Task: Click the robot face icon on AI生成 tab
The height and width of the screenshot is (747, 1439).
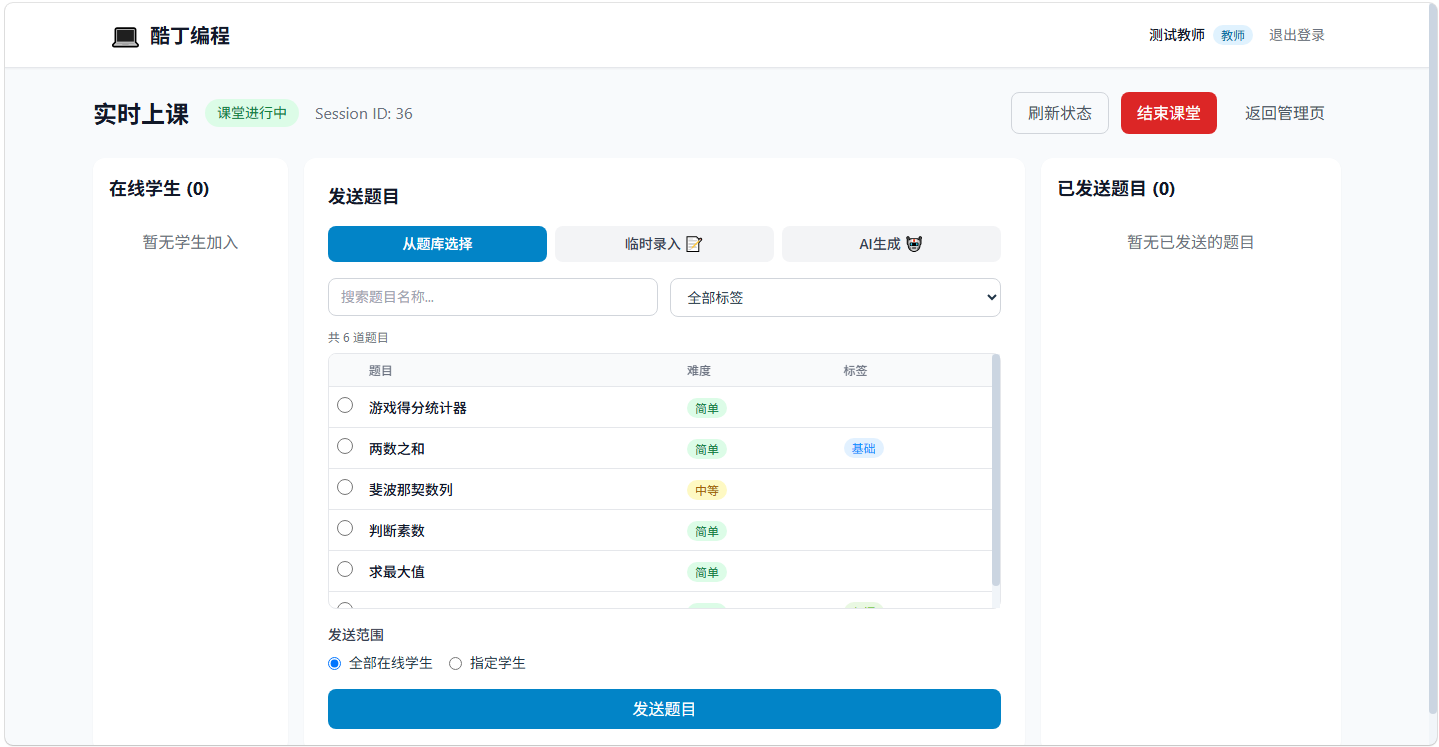Action: [x=914, y=244]
